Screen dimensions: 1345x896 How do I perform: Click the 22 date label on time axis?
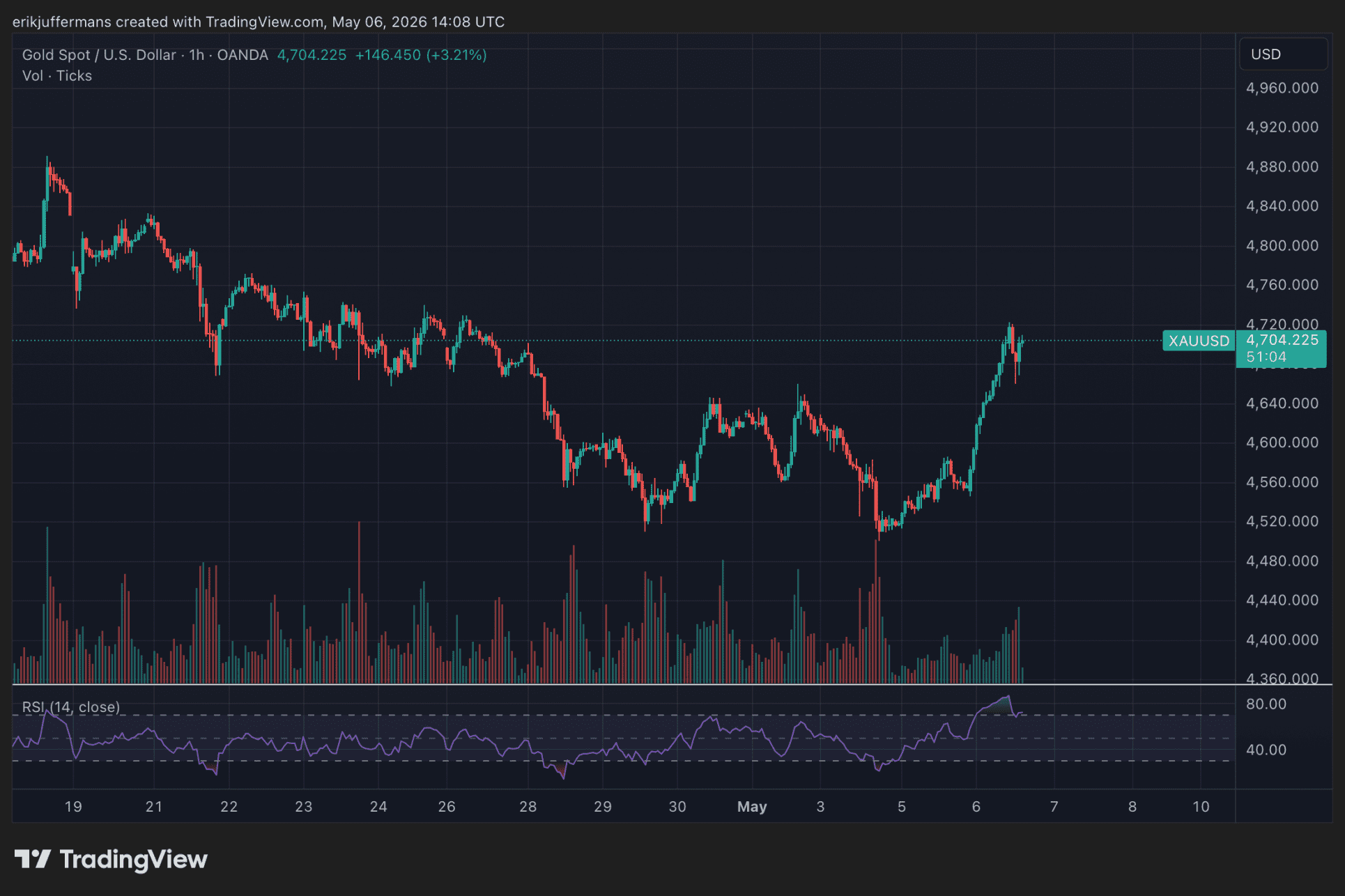[x=229, y=807]
